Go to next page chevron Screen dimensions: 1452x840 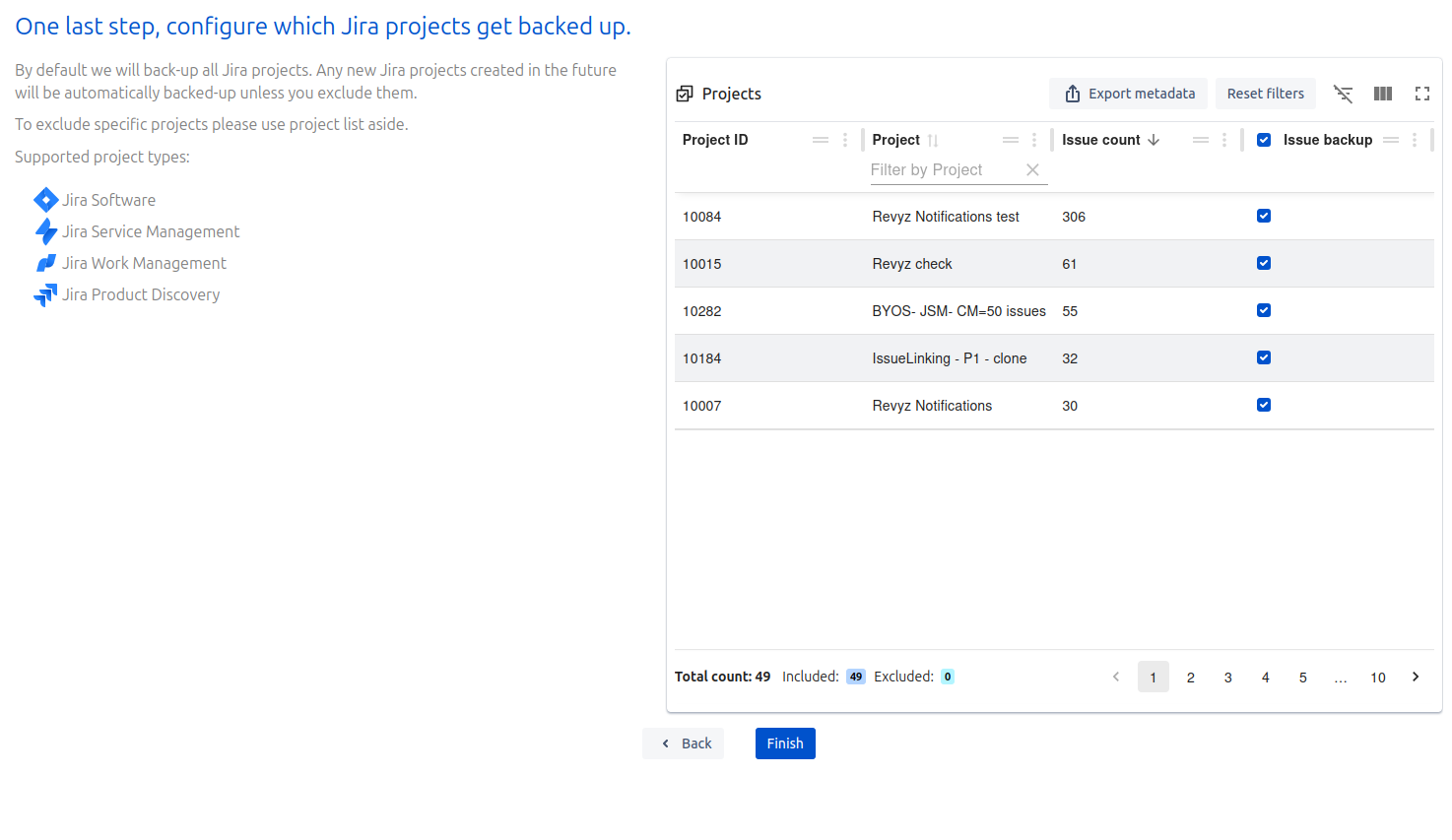(1416, 677)
